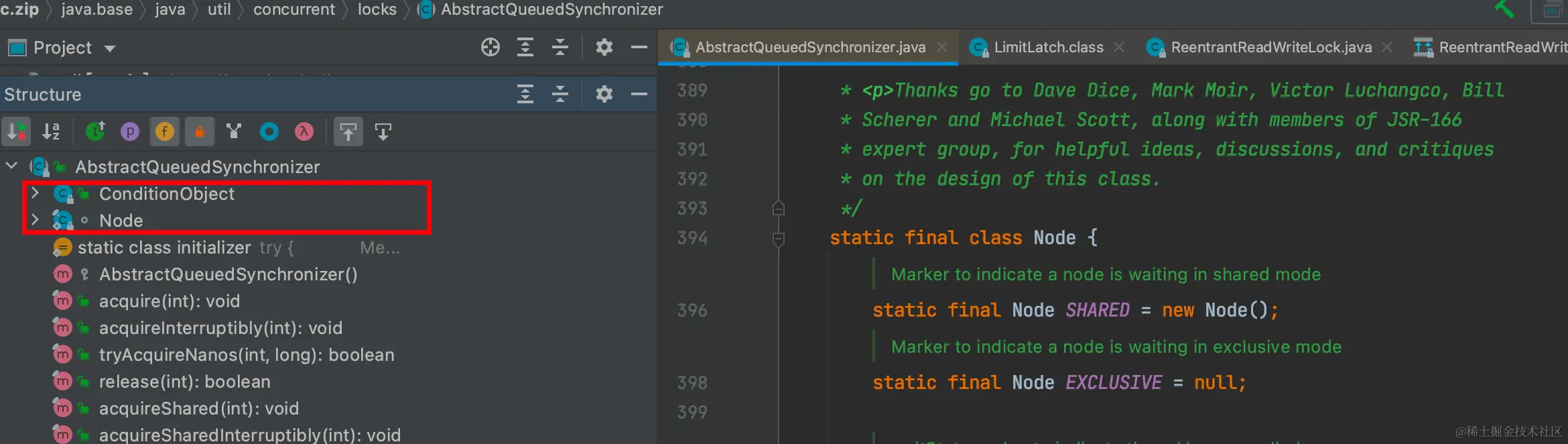Select acquireInterruptibly(int): void in Structure

pos(220,328)
